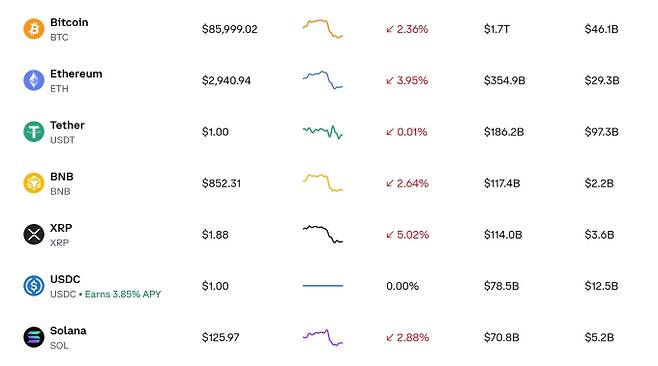Click the orange Bitcoin logo icon
Viewport: 658px width, 366px height.
[34, 29]
